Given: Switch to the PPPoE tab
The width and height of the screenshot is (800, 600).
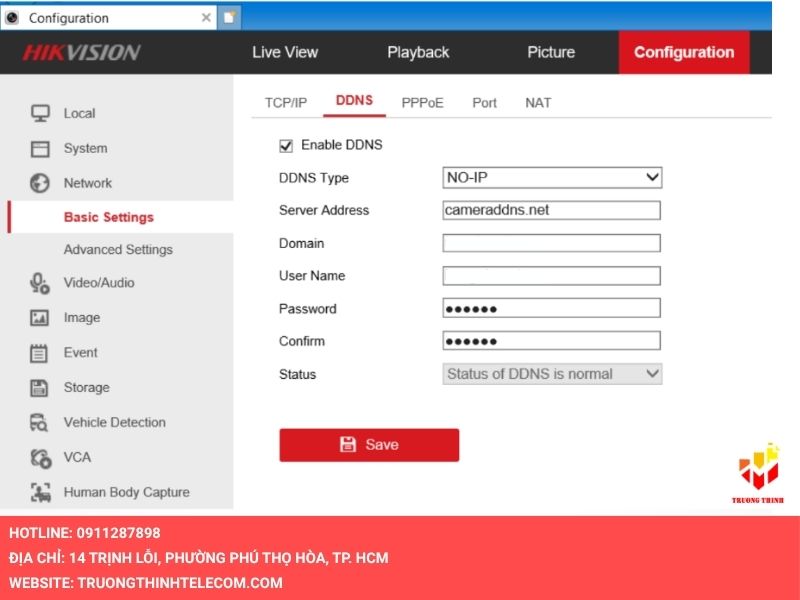Looking at the screenshot, I should point(422,103).
